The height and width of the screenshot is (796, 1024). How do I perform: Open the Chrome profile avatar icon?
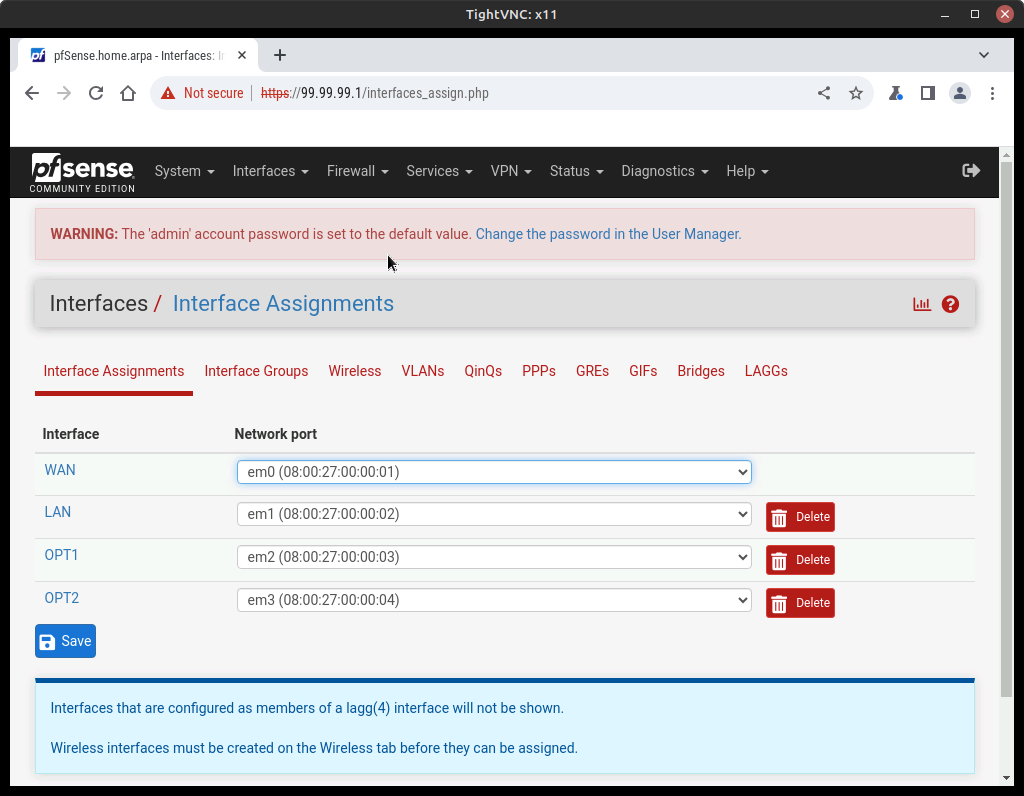coord(959,93)
